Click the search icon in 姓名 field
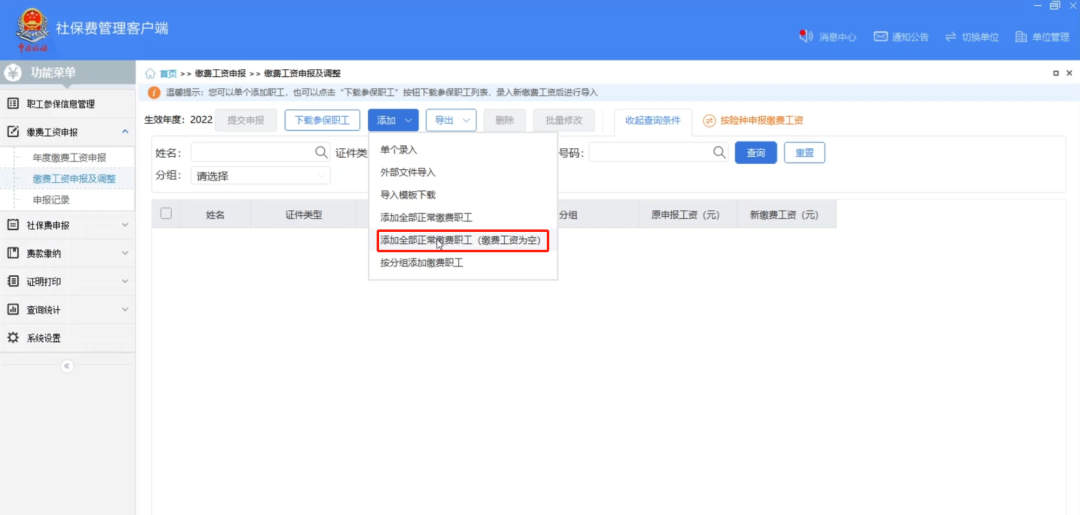 322,152
